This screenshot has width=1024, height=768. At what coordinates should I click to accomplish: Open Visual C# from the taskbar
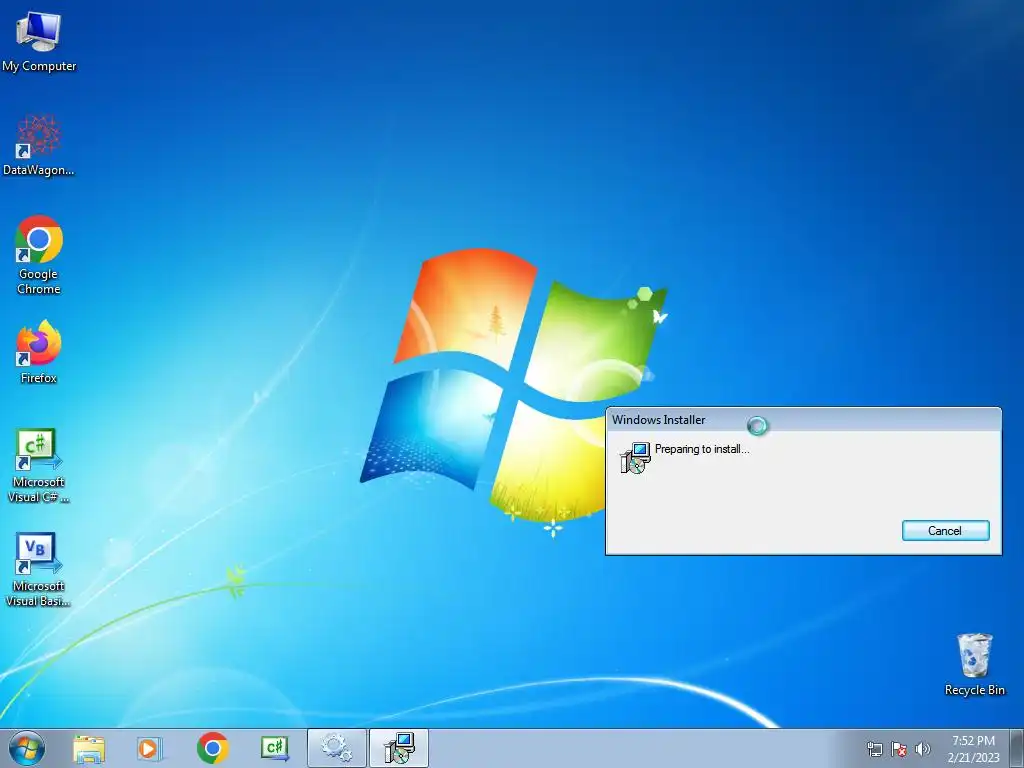coord(274,748)
